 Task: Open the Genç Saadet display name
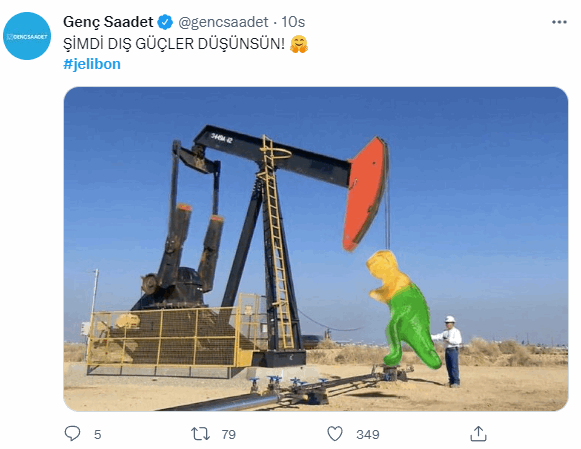(108, 22)
